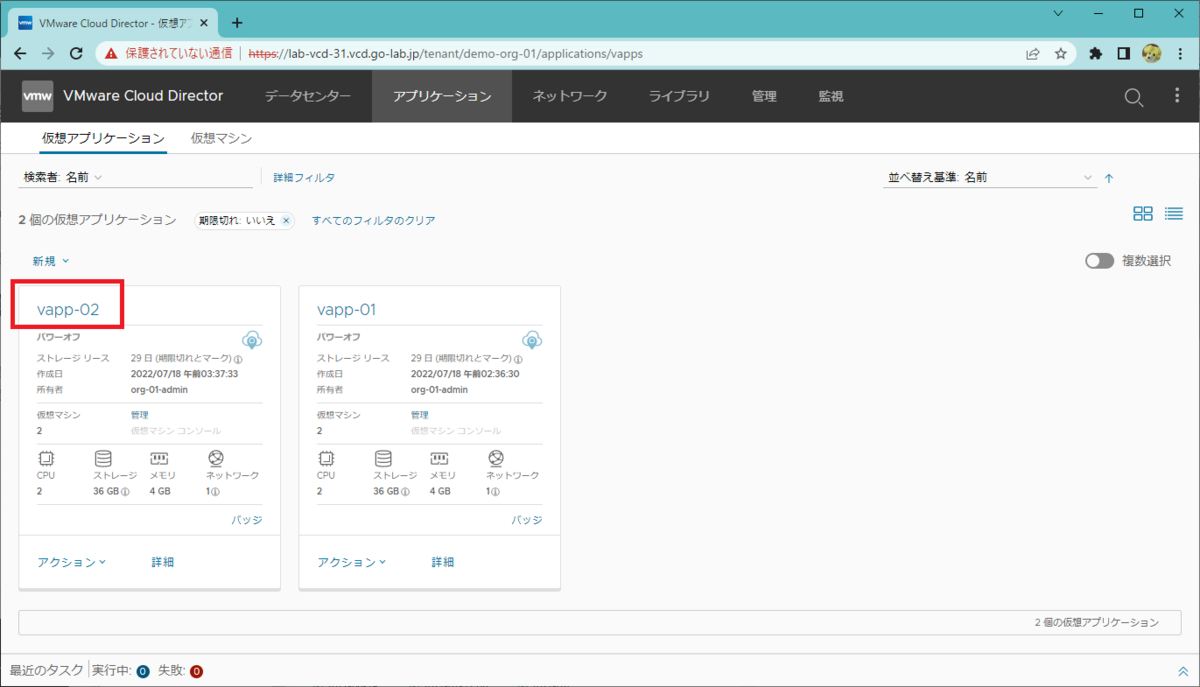The image size is (1200, 687).
Task: Click すべてのフィルタのクリア link
Action: (373, 220)
